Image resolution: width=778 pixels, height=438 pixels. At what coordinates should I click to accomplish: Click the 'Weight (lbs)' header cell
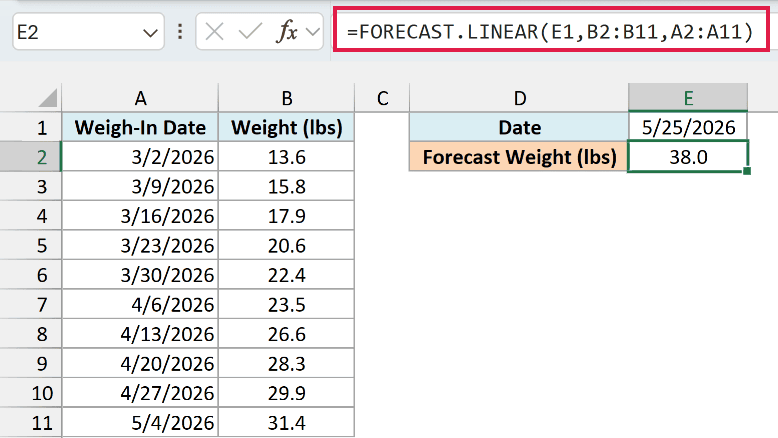286,127
